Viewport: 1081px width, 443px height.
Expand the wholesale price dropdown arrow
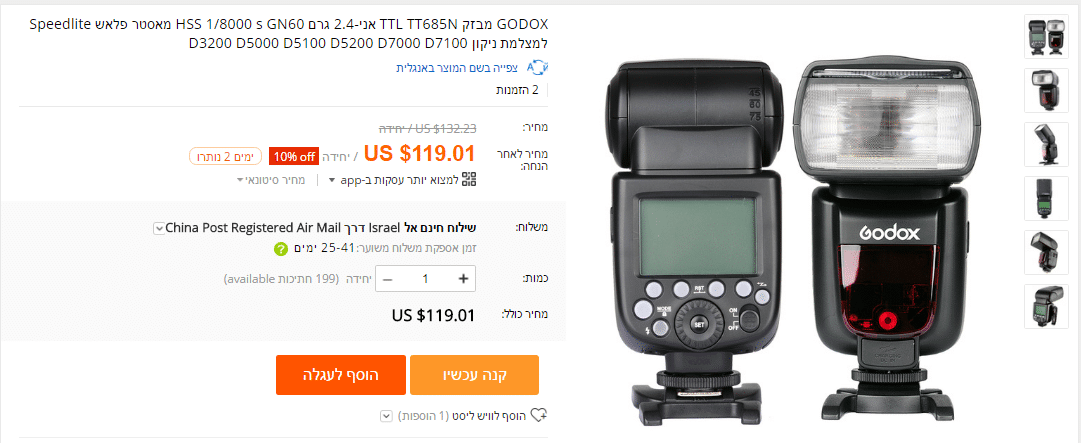[241, 180]
